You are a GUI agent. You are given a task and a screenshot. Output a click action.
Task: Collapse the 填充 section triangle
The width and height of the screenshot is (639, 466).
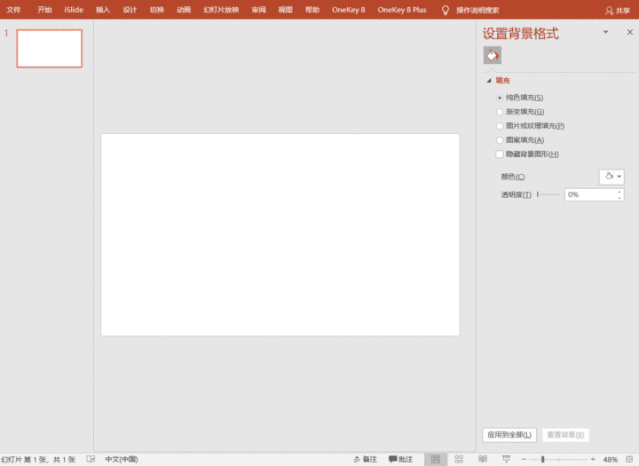489,81
